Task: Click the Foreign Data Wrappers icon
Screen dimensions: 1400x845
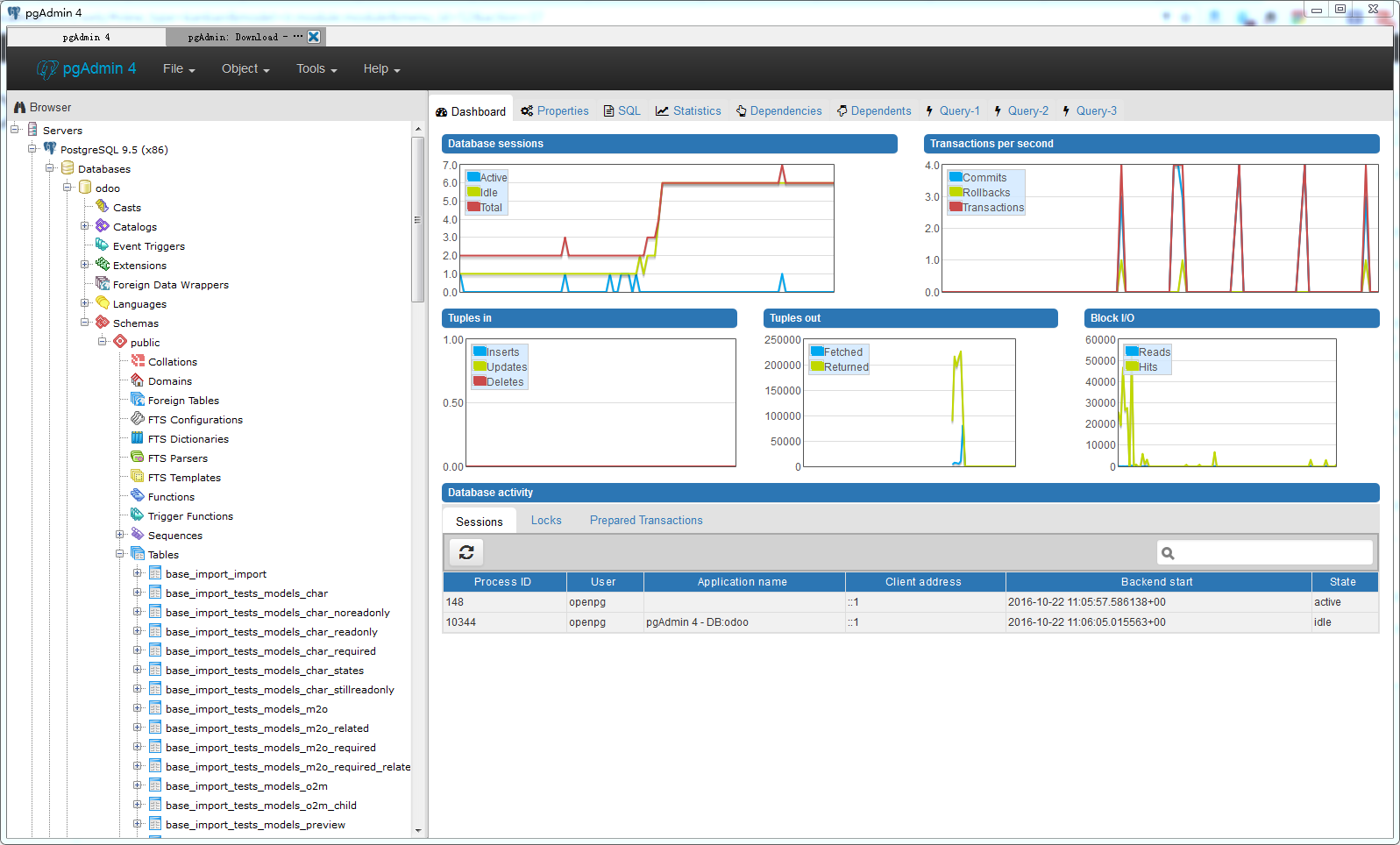Action: pos(103,284)
